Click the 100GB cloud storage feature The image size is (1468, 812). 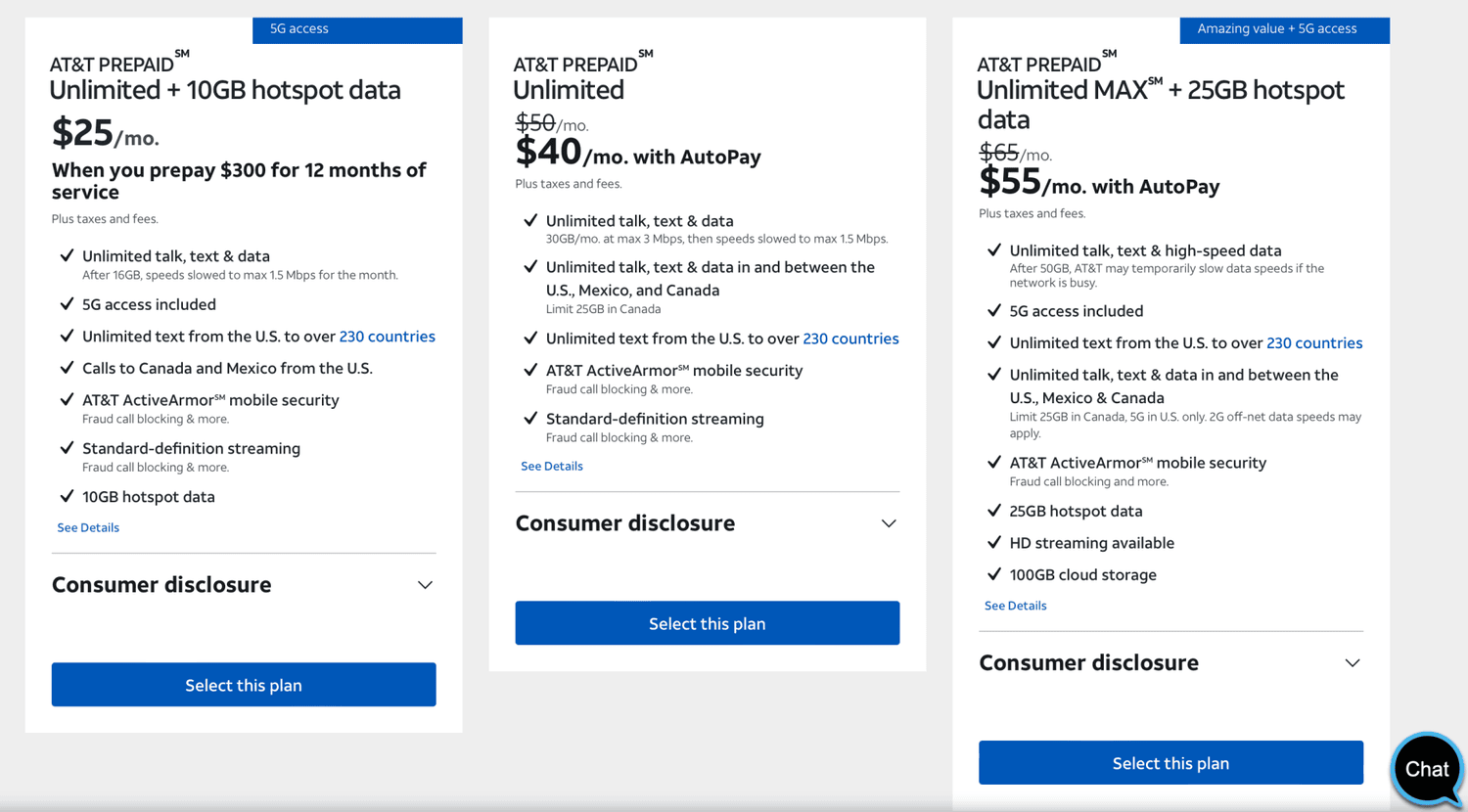click(1082, 575)
